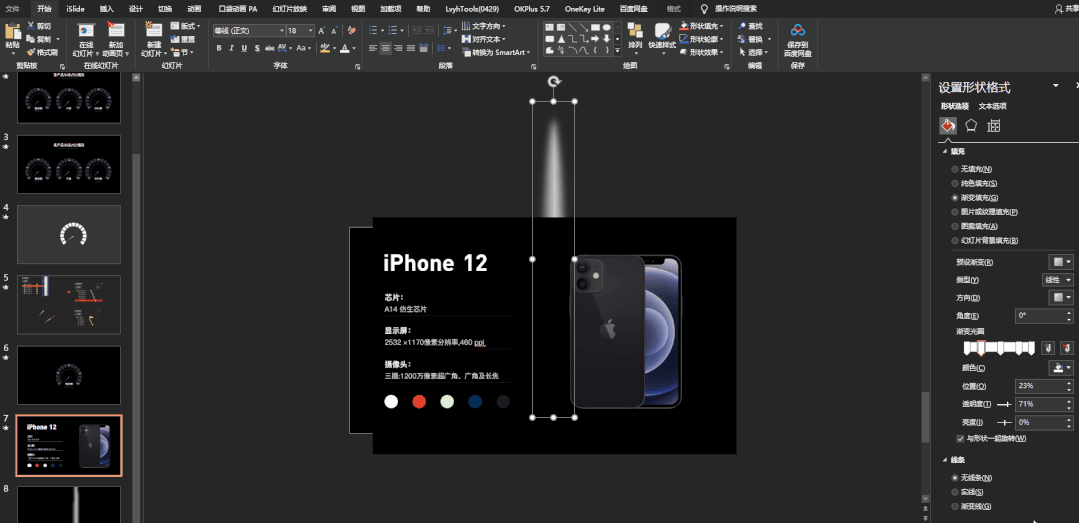Toggle underline formatting
Viewport: 1079px width, 523px height.
tap(244, 48)
